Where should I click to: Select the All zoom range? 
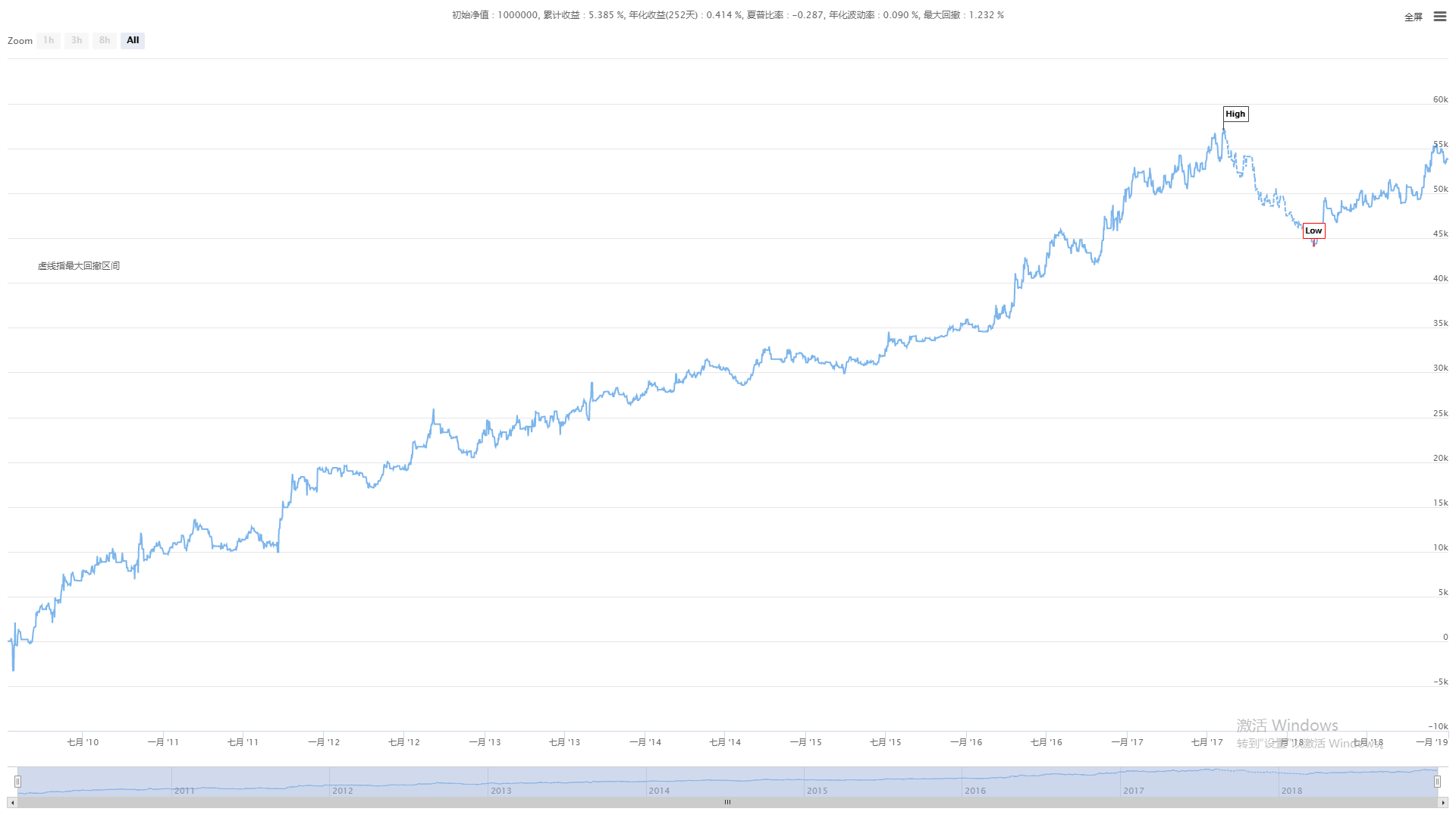click(x=133, y=40)
